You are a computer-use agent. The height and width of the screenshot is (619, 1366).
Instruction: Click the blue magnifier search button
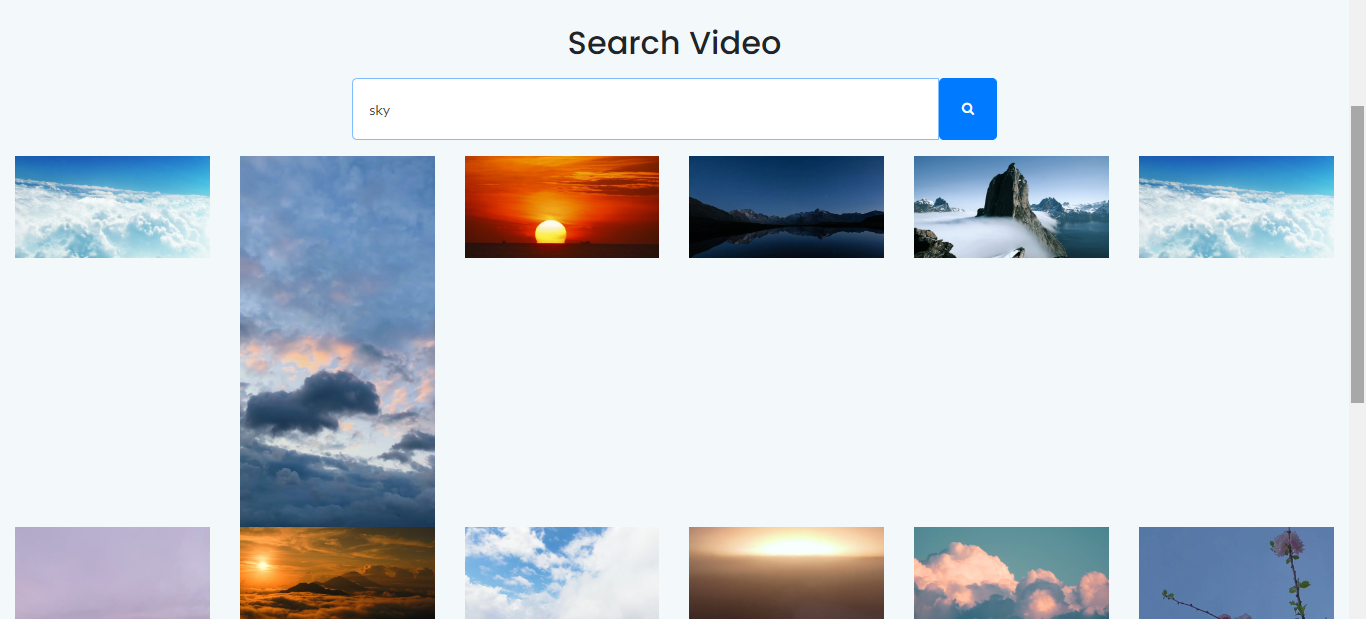point(967,109)
